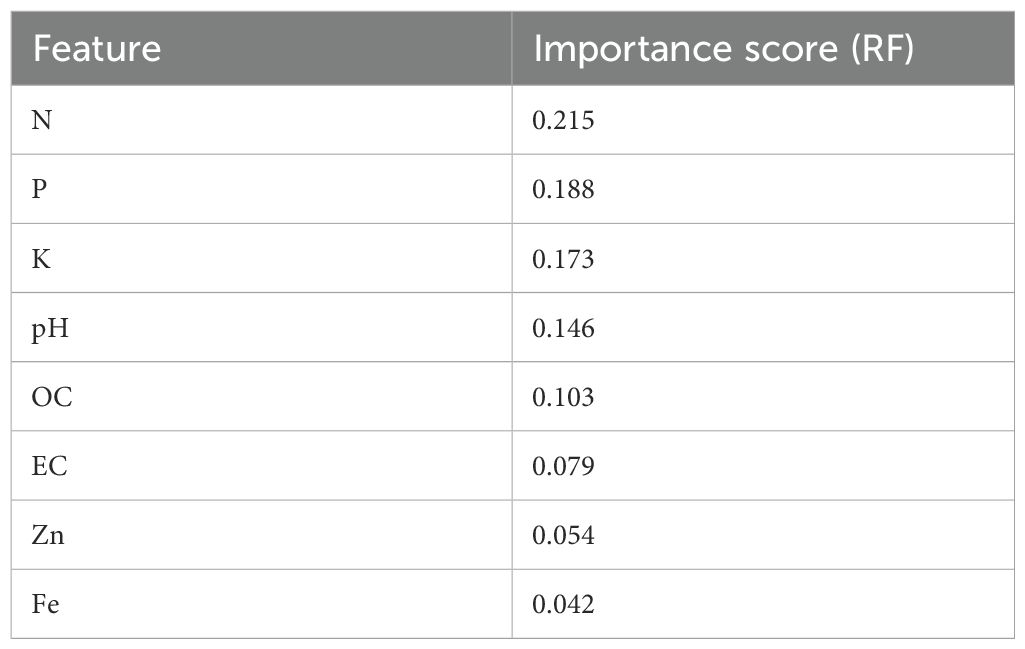Image resolution: width=1025 pixels, height=649 pixels.
Task: Select the P feature cell
Action: [x=40, y=189]
